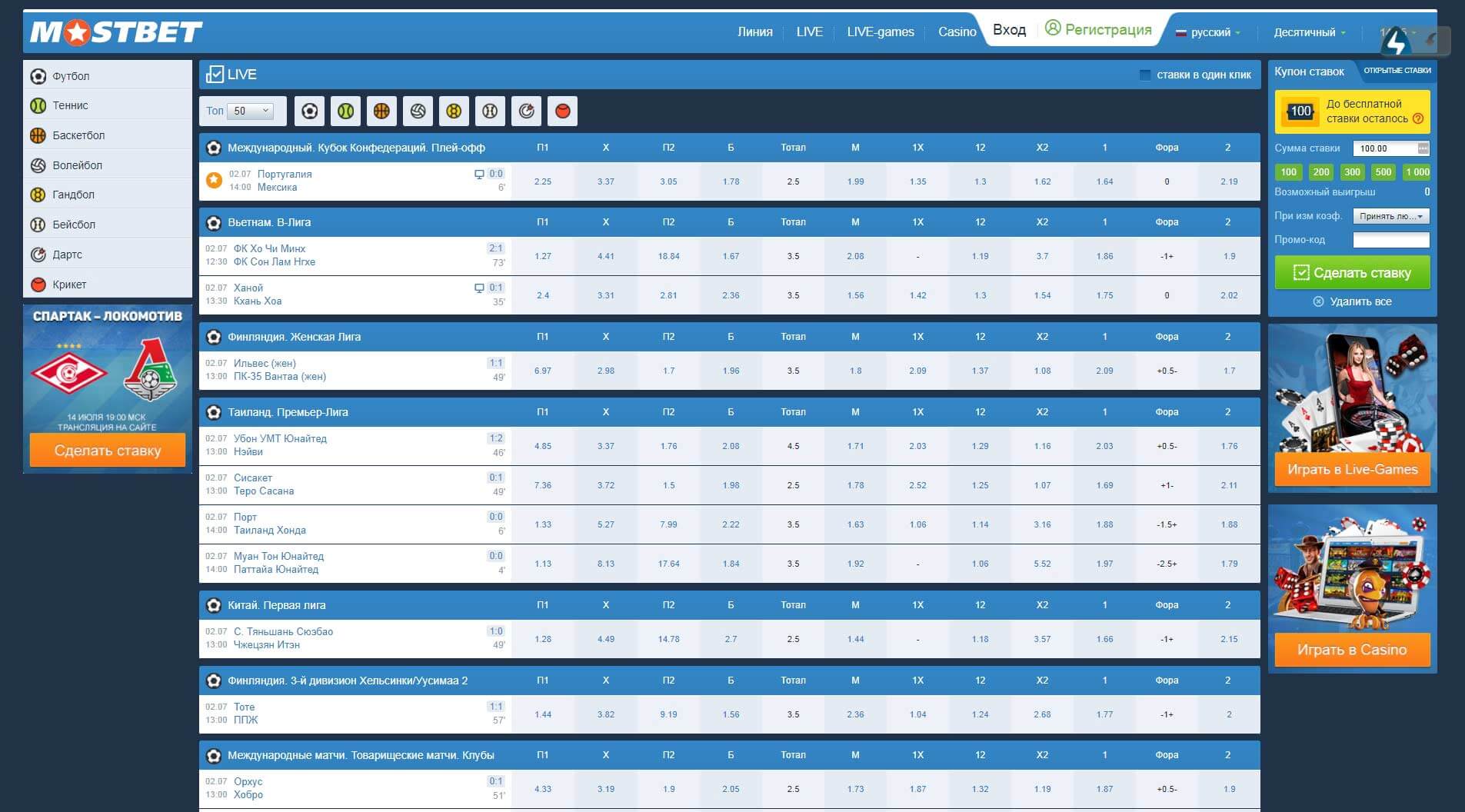The height and width of the screenshot is (812, 1465).
Task: Select the darts filter icon in LIVE toolbar
Action: point(526,111)
